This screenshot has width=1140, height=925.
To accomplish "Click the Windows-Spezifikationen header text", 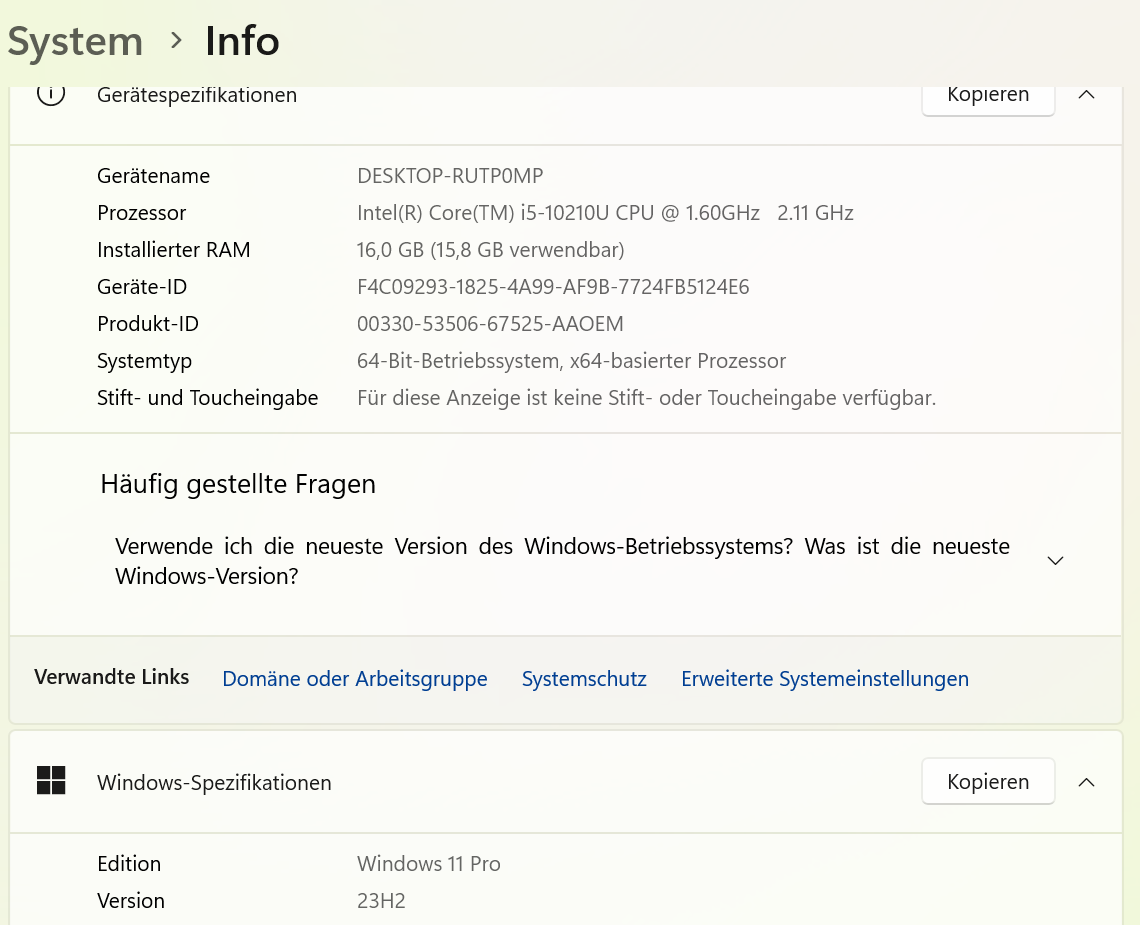I will [214, 783].
